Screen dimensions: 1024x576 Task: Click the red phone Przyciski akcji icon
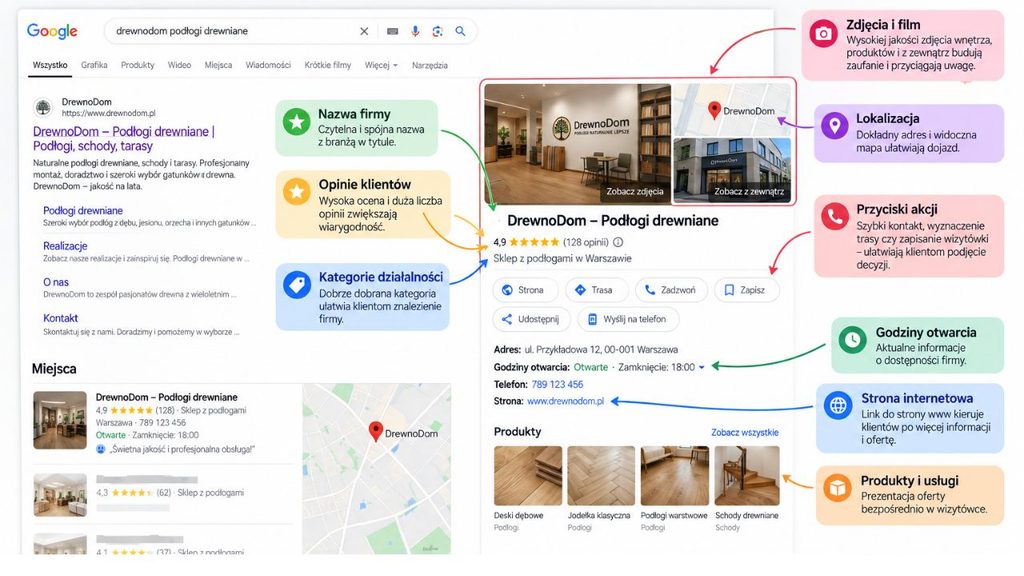835,216
